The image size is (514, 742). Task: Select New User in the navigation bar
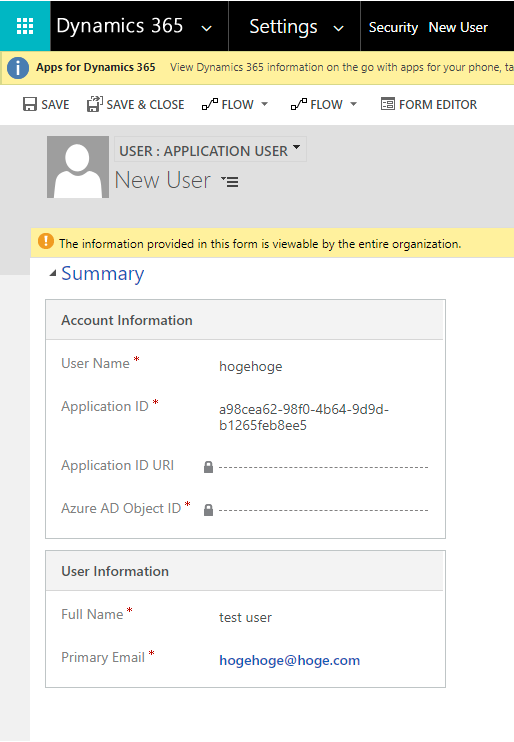[458, 27]
